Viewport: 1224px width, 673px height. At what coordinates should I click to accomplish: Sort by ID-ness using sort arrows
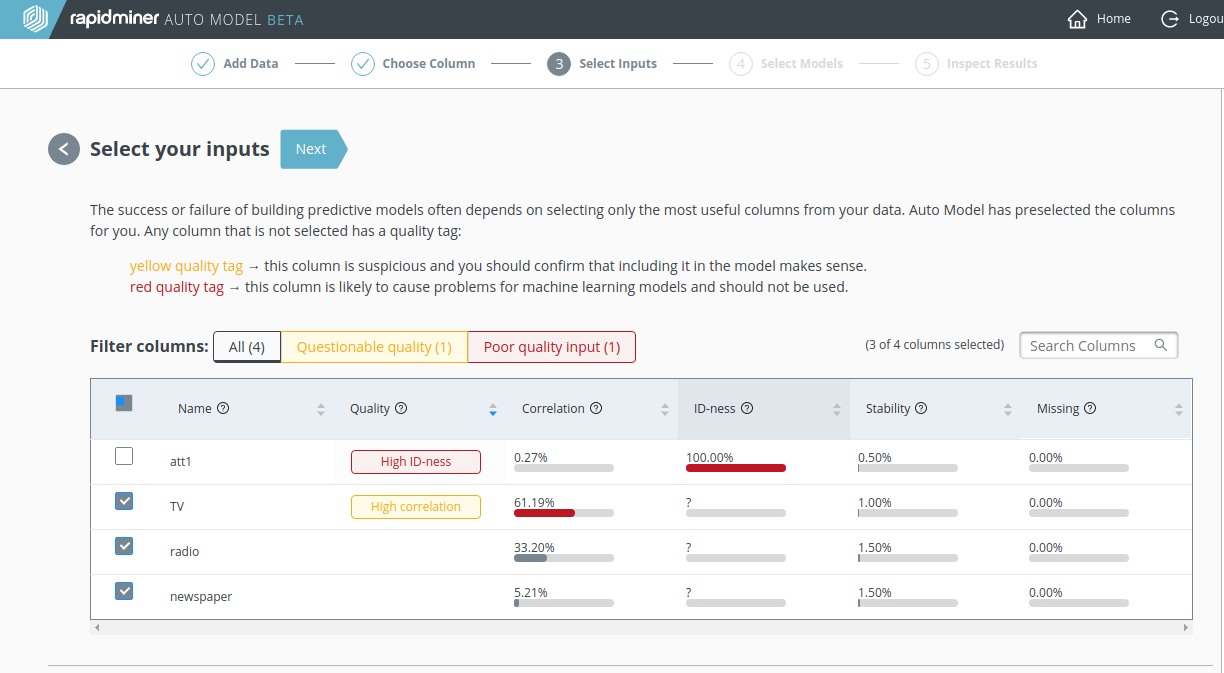click(x=837, y=409)
